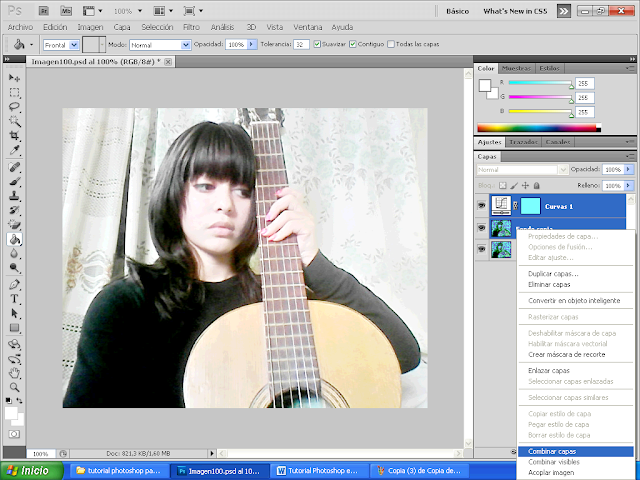Switch to the Canales tab

coord(558,142)
